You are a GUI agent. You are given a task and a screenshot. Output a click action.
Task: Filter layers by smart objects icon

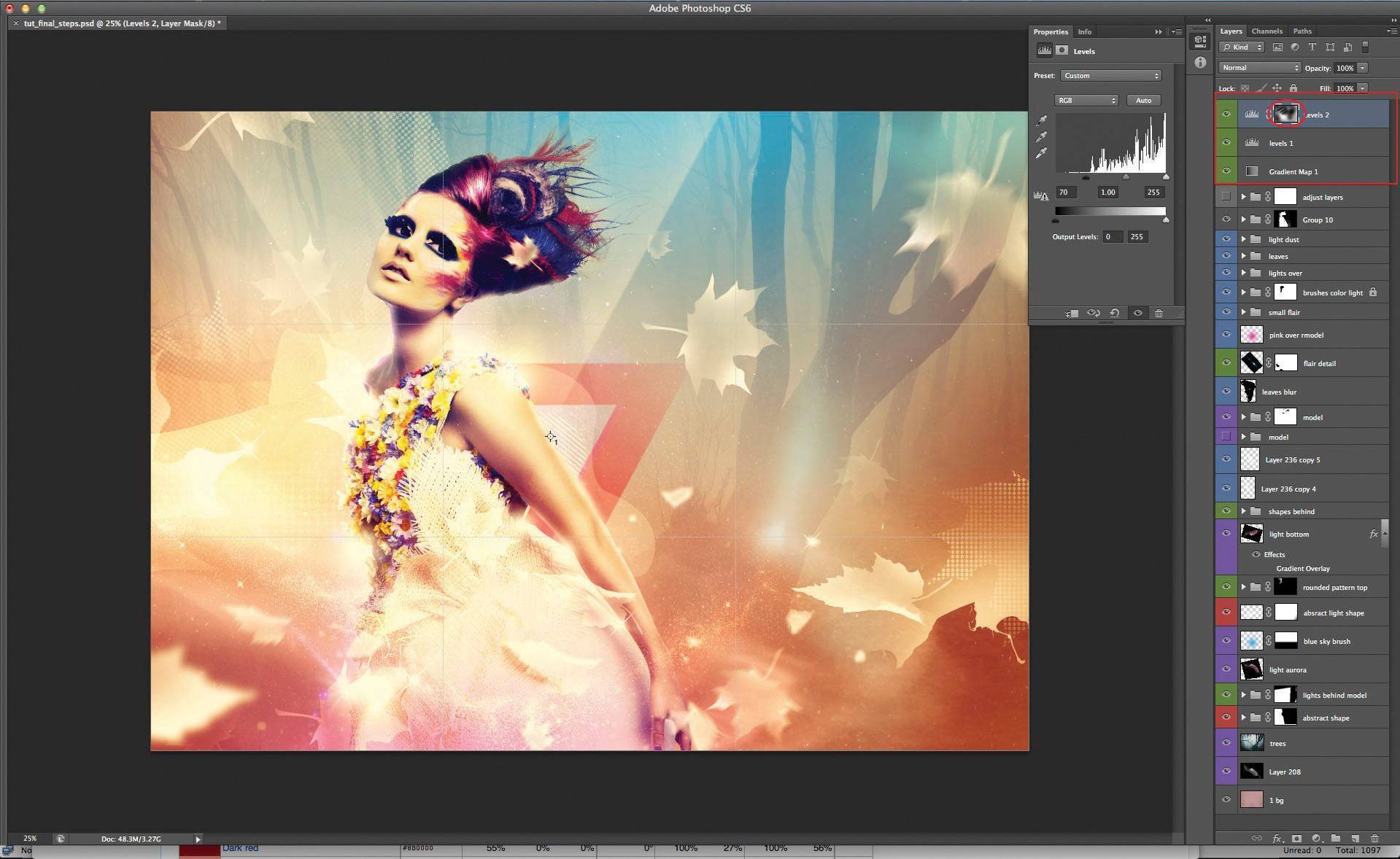pos(1347,47)
